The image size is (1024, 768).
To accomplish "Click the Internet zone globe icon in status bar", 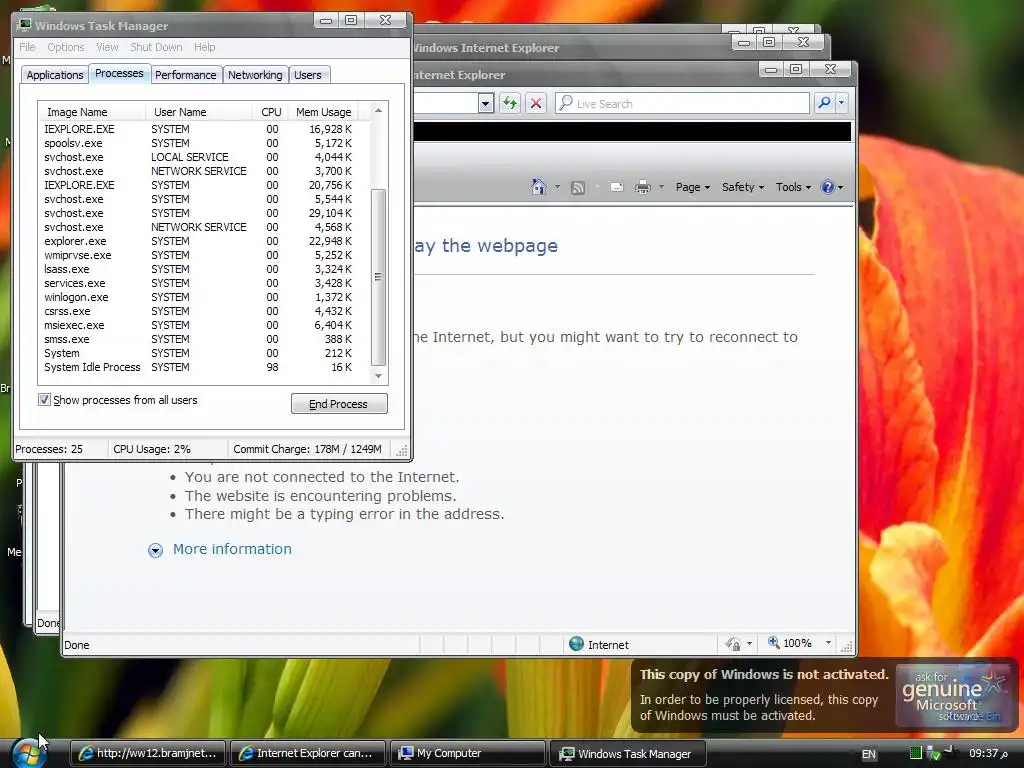I will tap(576, 644).
